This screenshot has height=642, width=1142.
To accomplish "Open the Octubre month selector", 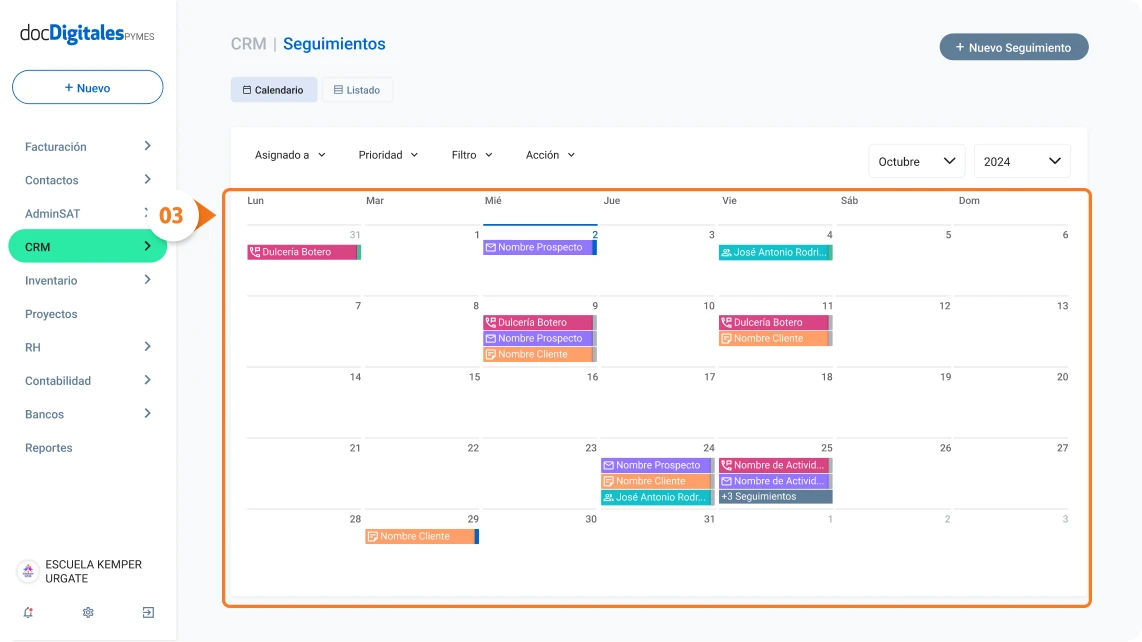I will point(917,161).
